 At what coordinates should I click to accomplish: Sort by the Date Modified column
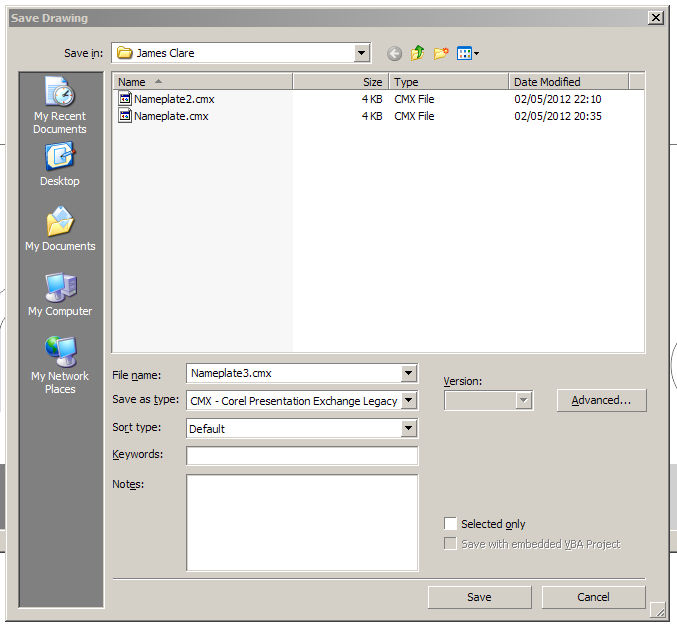569,82
